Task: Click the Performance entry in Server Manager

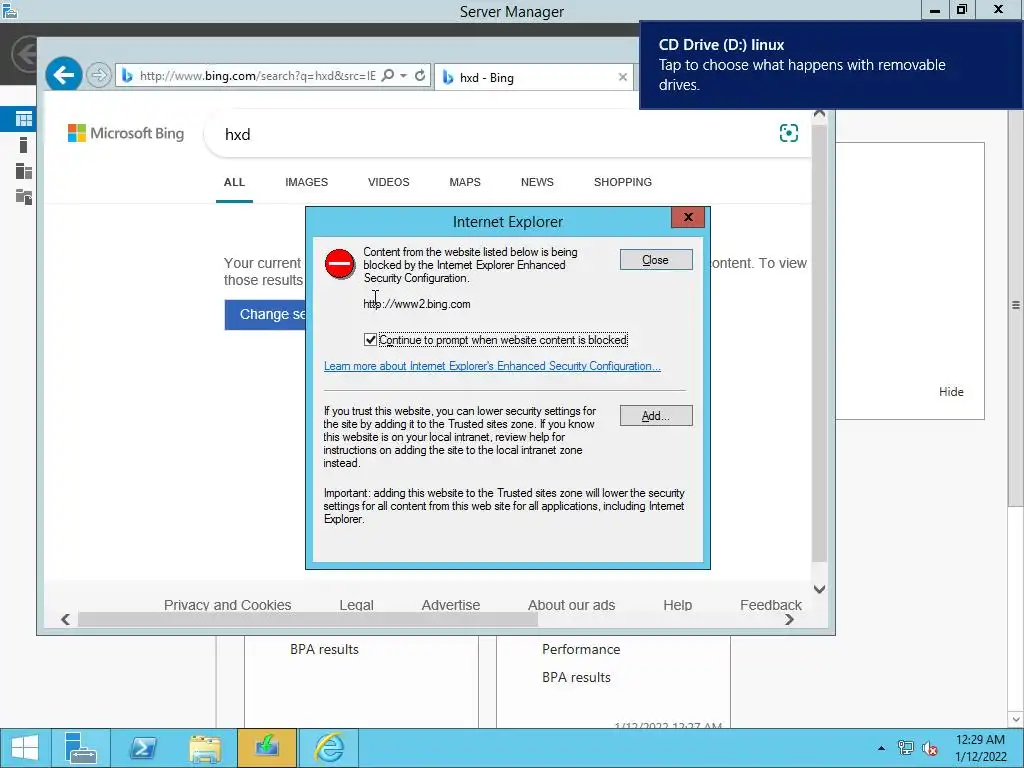Action: [x=581, y=650]
